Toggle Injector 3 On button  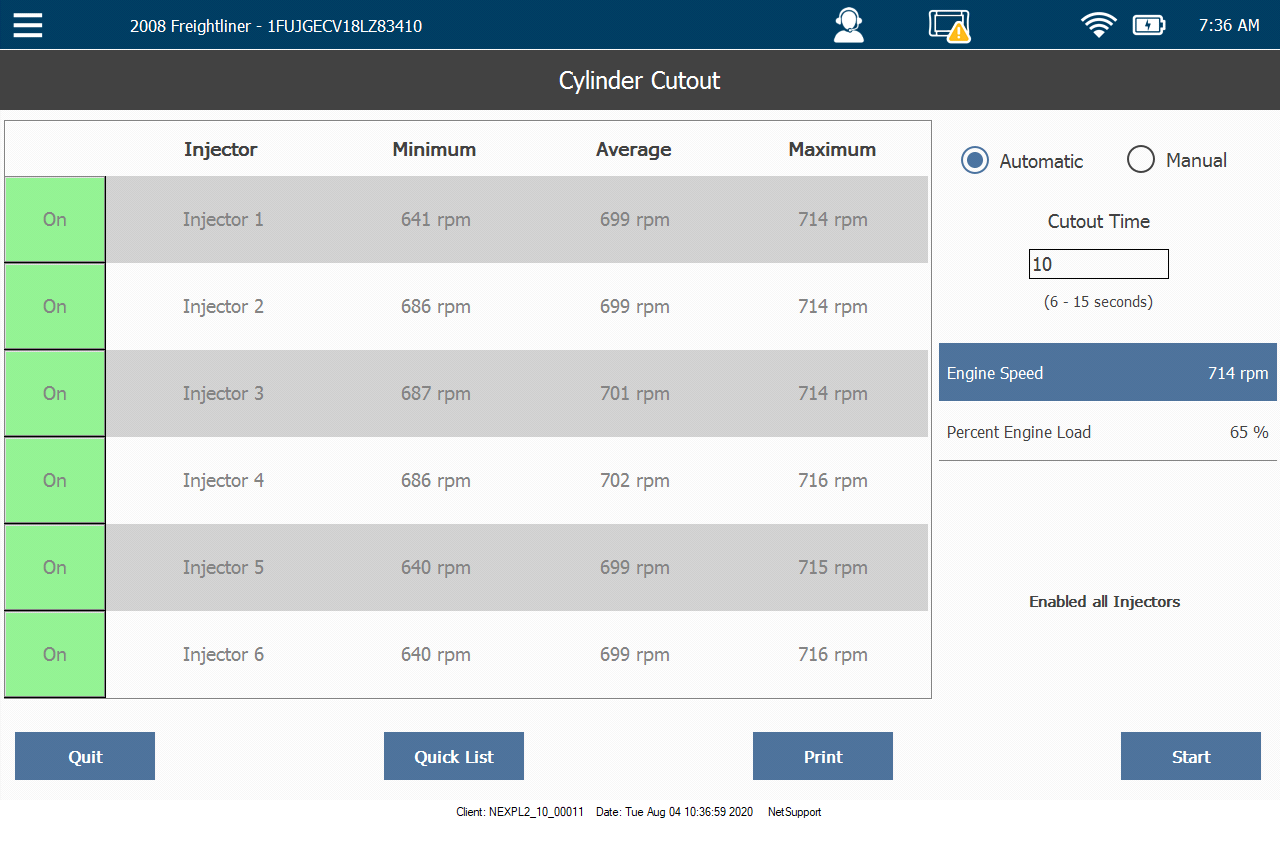[x=55, y=394]
